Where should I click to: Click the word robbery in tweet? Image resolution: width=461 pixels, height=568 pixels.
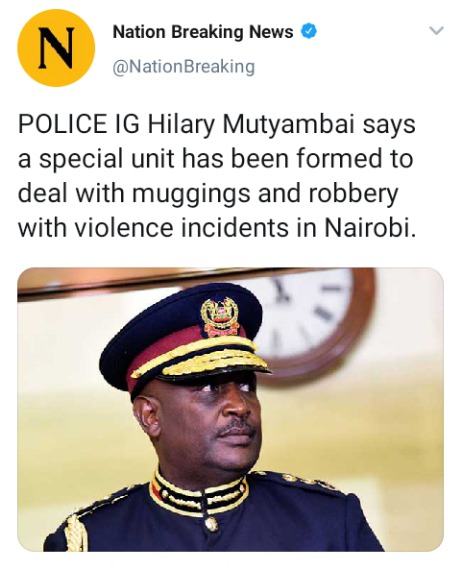coord(353,195)
